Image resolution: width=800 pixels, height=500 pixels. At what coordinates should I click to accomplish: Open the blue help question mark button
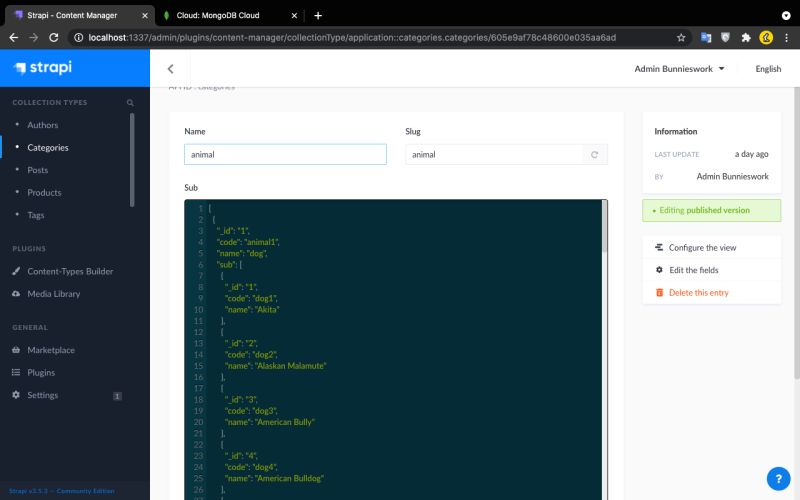778,479
